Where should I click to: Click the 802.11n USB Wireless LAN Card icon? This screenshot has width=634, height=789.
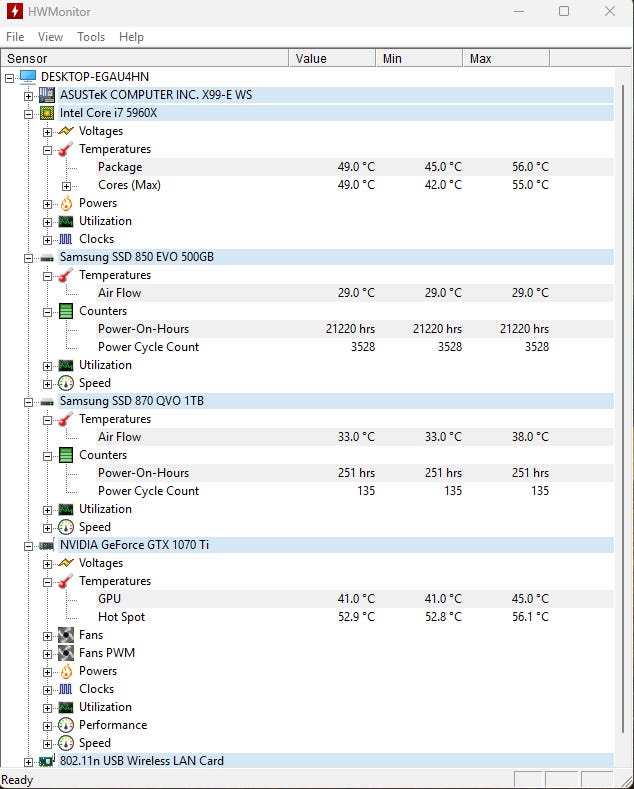[47, 761]
